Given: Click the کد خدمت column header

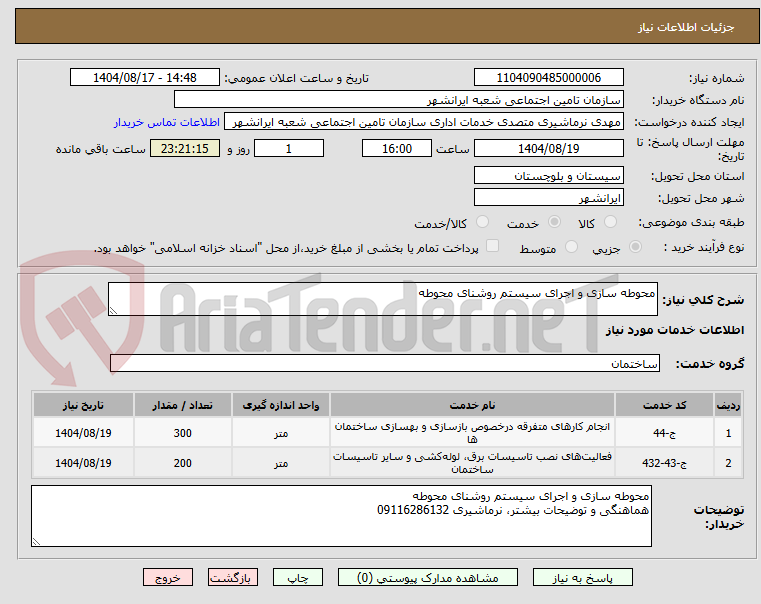Looking at the screenshot, I should click(664, 405).
